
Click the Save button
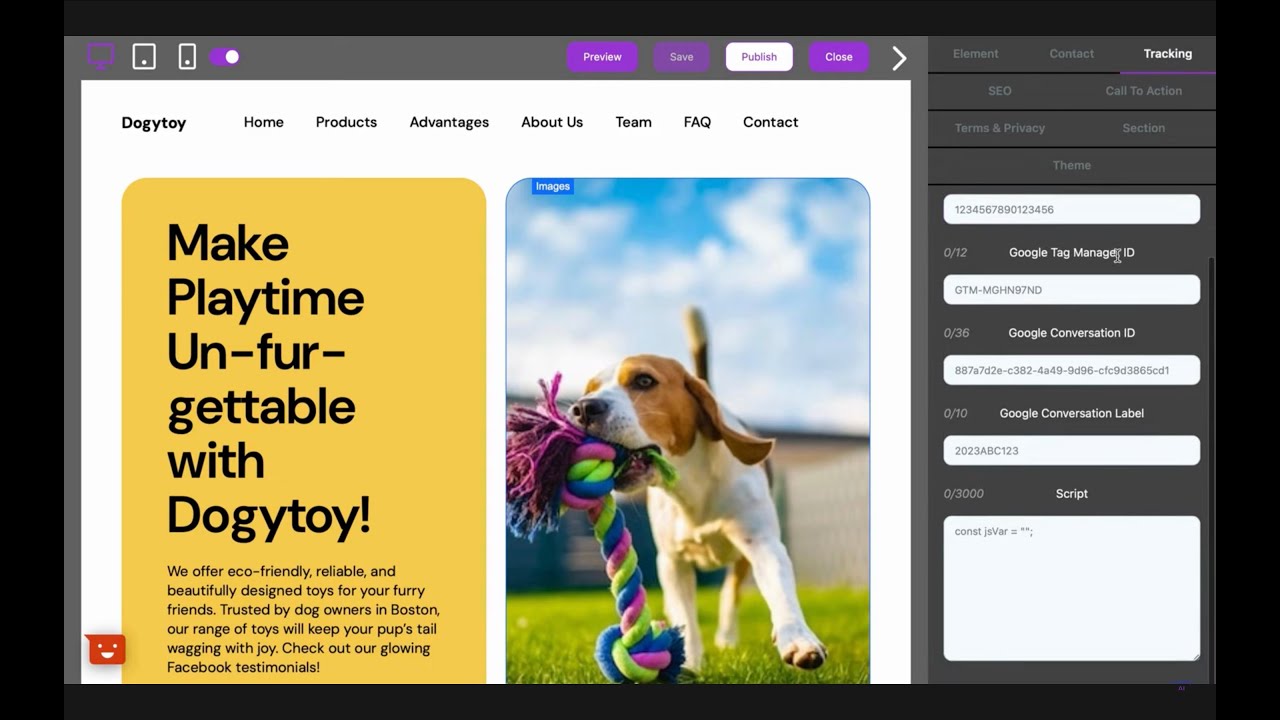682,57
